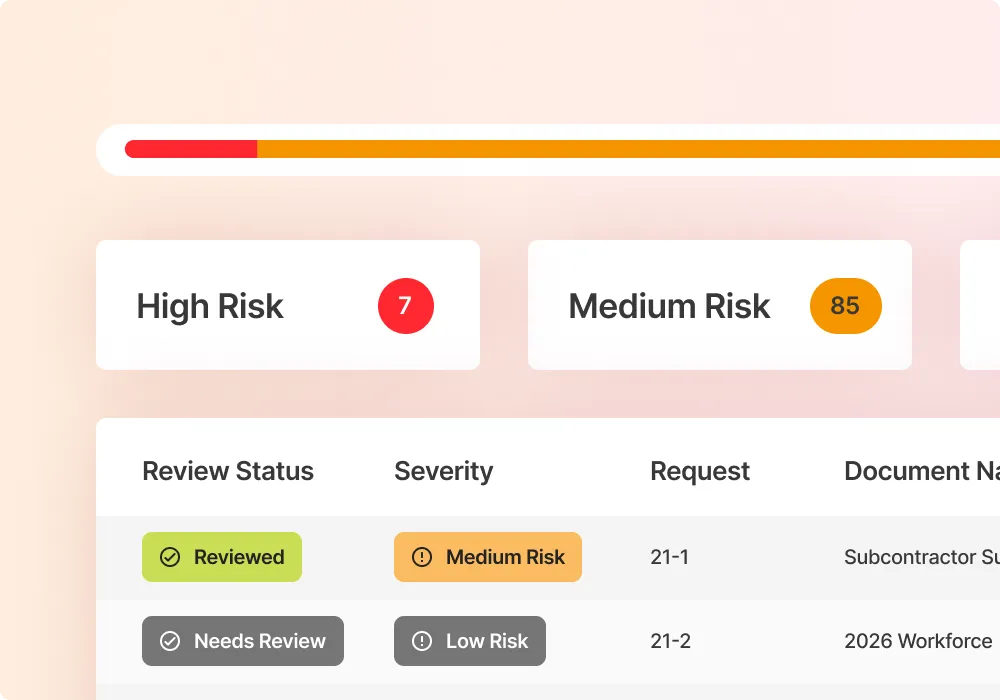The width and height of the screenshot is (1000, 700).
Task: Sort by Request column header
Action: (700, 471)
